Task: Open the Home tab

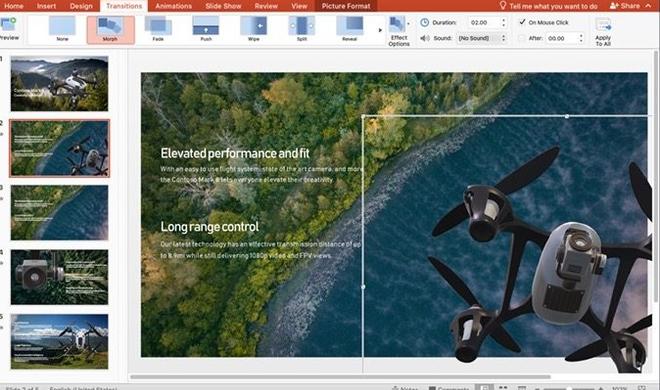Action: (13, 6)
